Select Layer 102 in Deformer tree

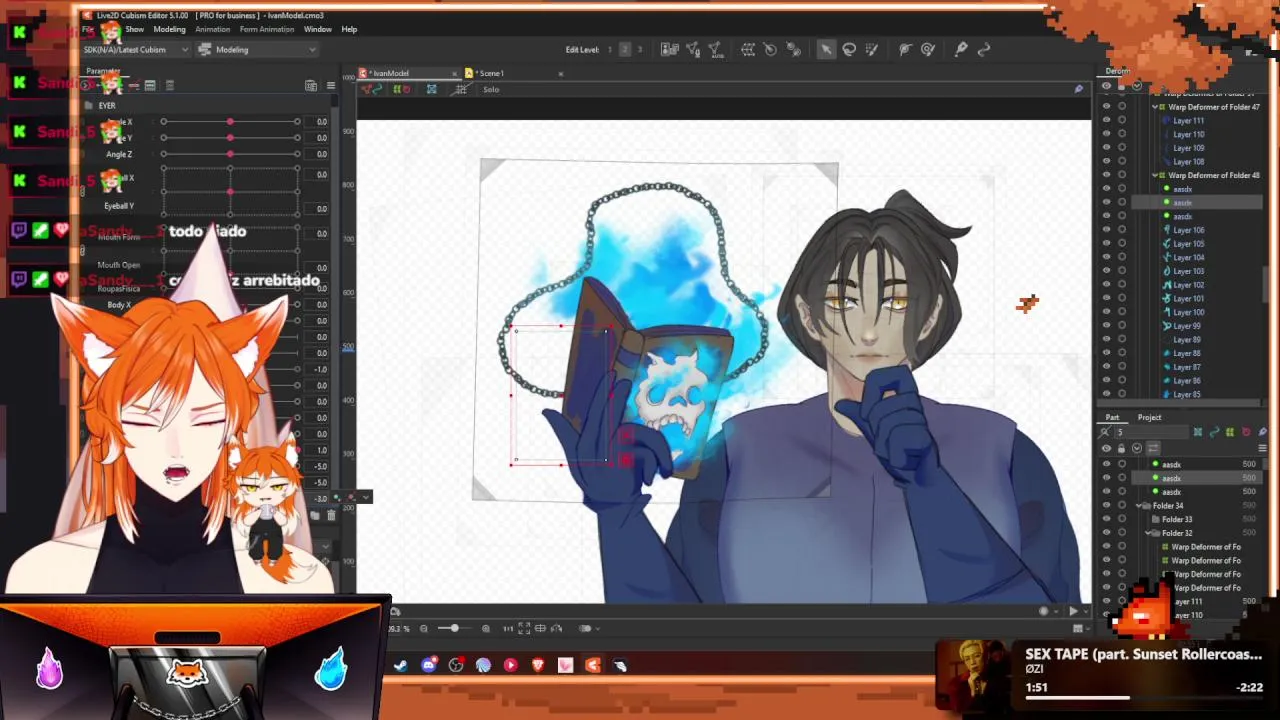(1188, 285)
